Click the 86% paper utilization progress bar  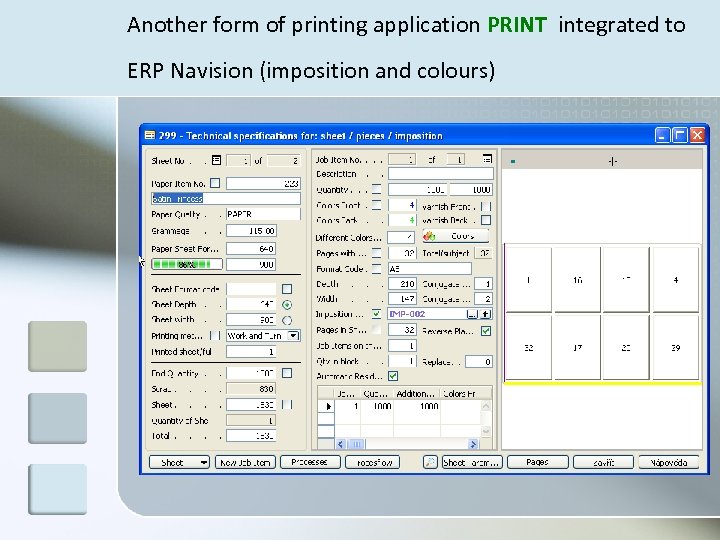(187, 264)
